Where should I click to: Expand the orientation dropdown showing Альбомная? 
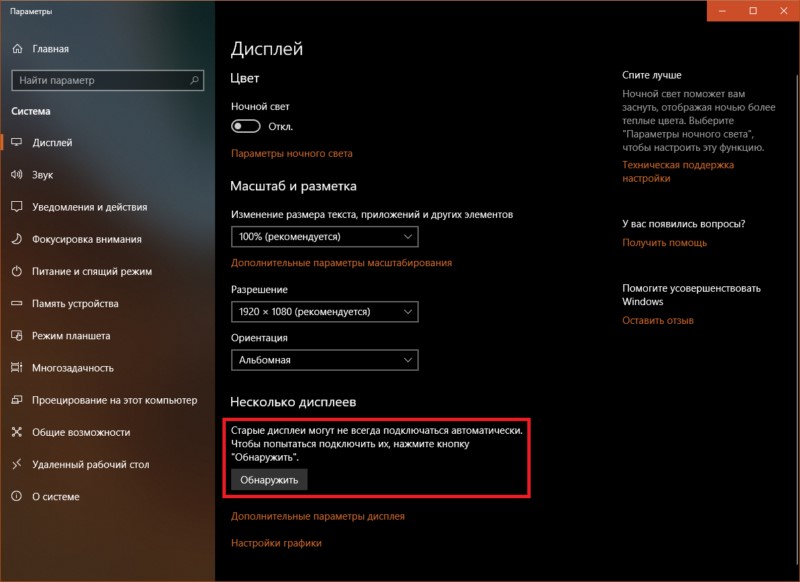coord(324,360)
